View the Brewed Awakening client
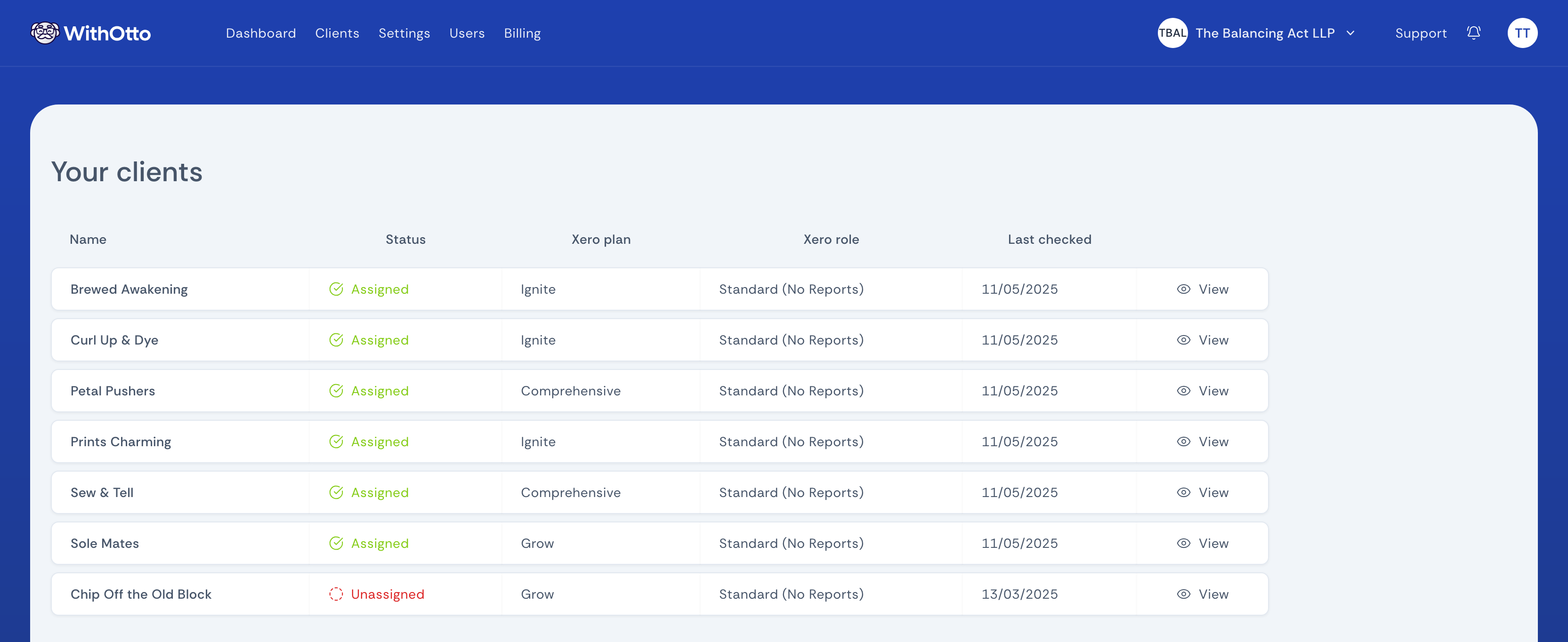Screen dimensions: 1568x642 coord(1202,289)
